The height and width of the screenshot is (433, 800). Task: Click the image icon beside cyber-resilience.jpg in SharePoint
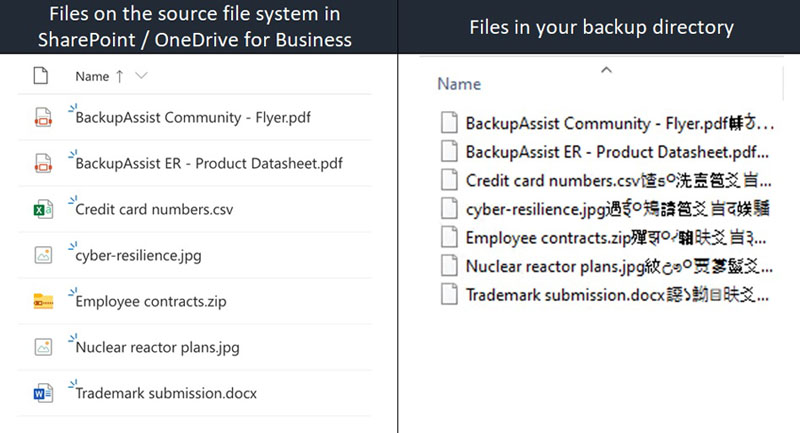[x=43, y=255]
